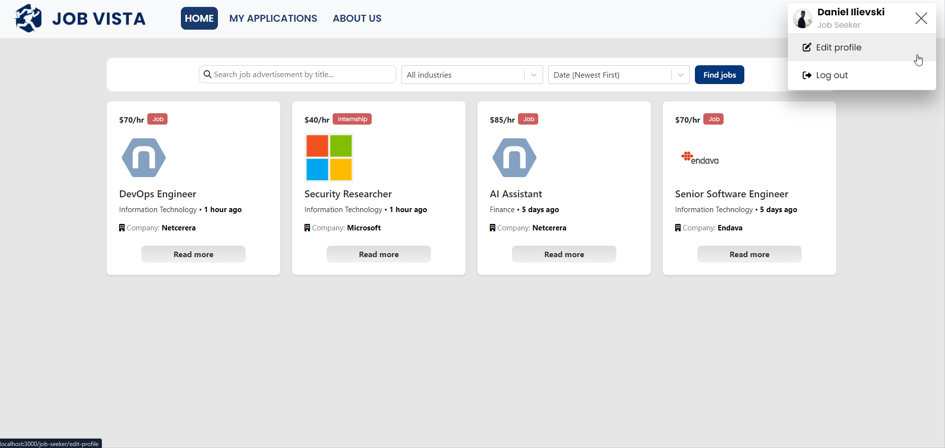Select Edit profile from user menu
This screenshot has height=448, width=945.
(838, 48)
